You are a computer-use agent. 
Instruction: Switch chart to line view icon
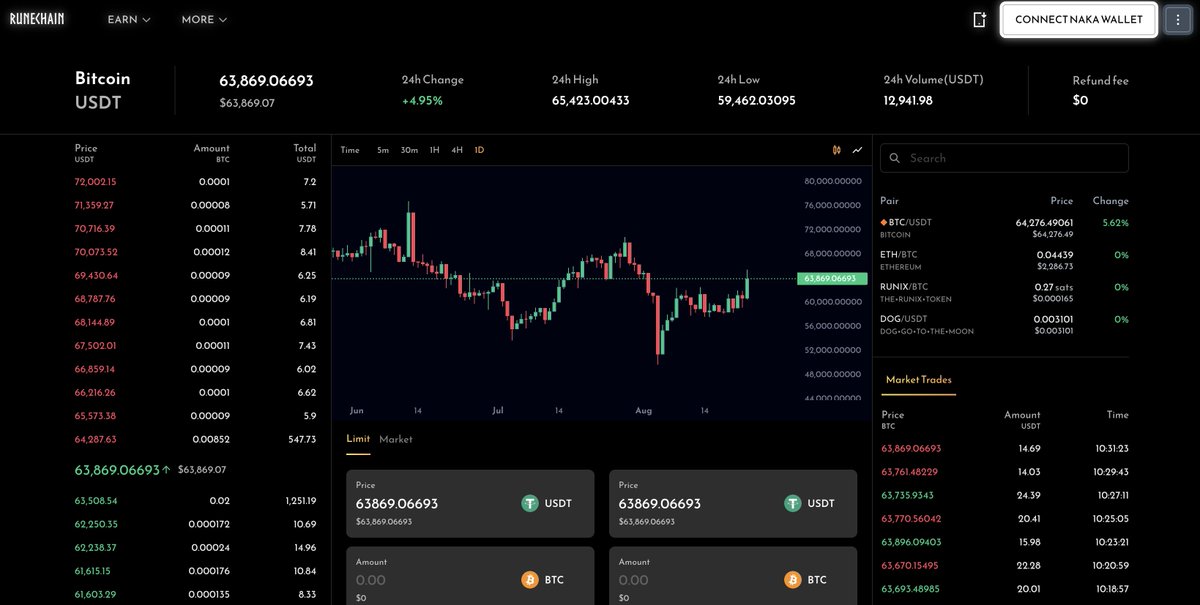tap(857, 150)
